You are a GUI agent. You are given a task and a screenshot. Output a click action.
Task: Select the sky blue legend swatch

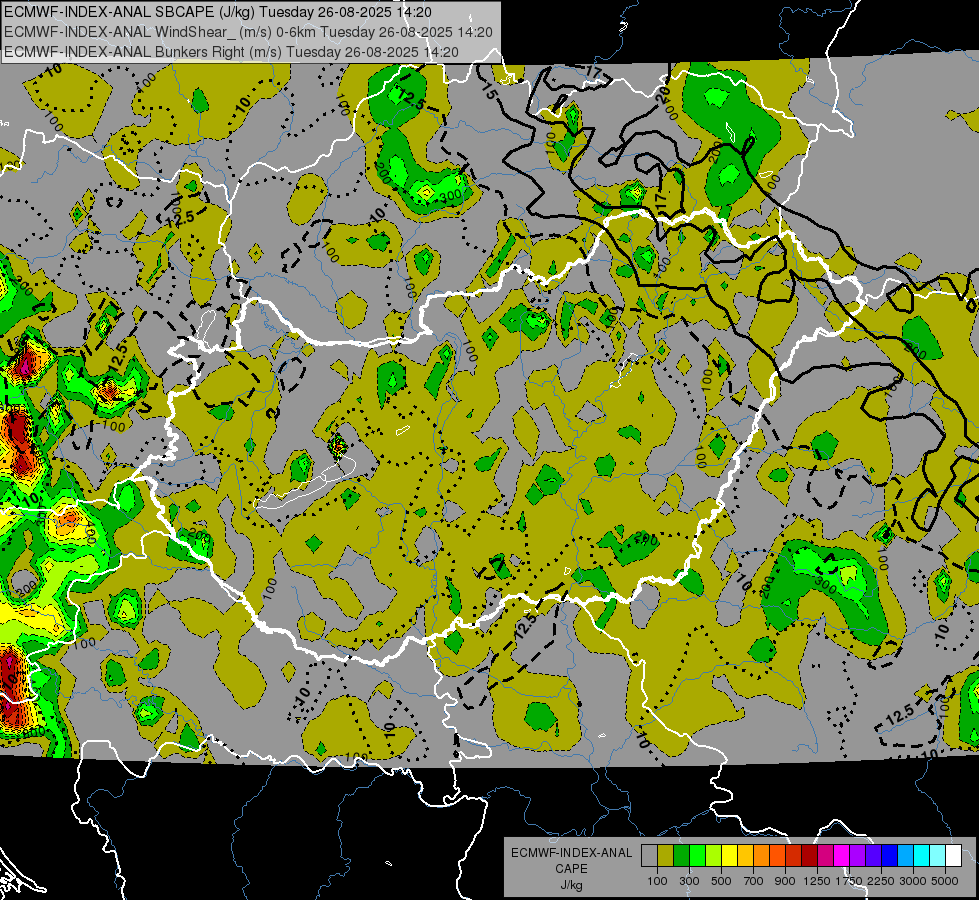[x=905, y=856]
